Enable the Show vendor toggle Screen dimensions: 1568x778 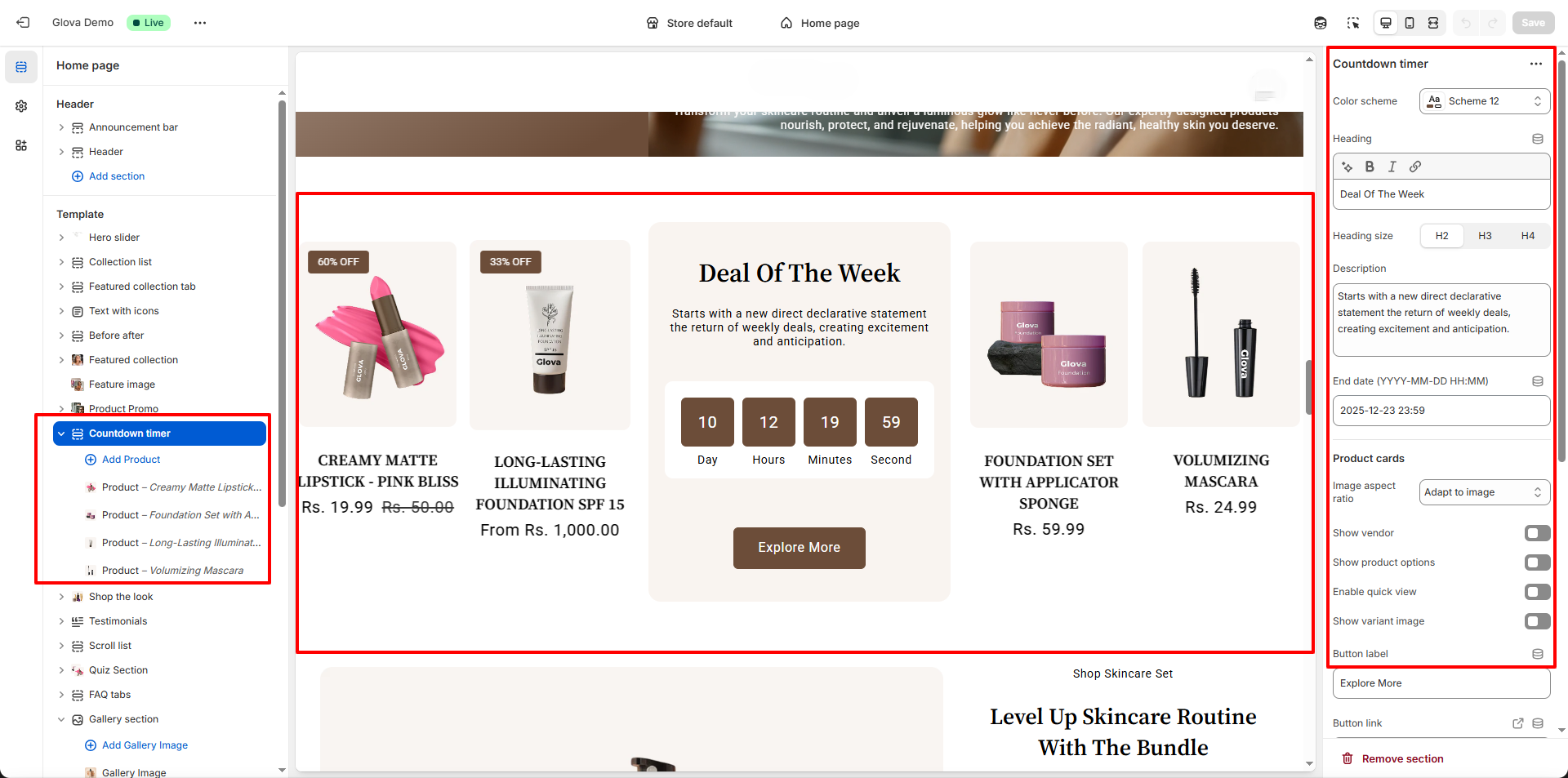pyautogui.click(x=1537, y=533)
